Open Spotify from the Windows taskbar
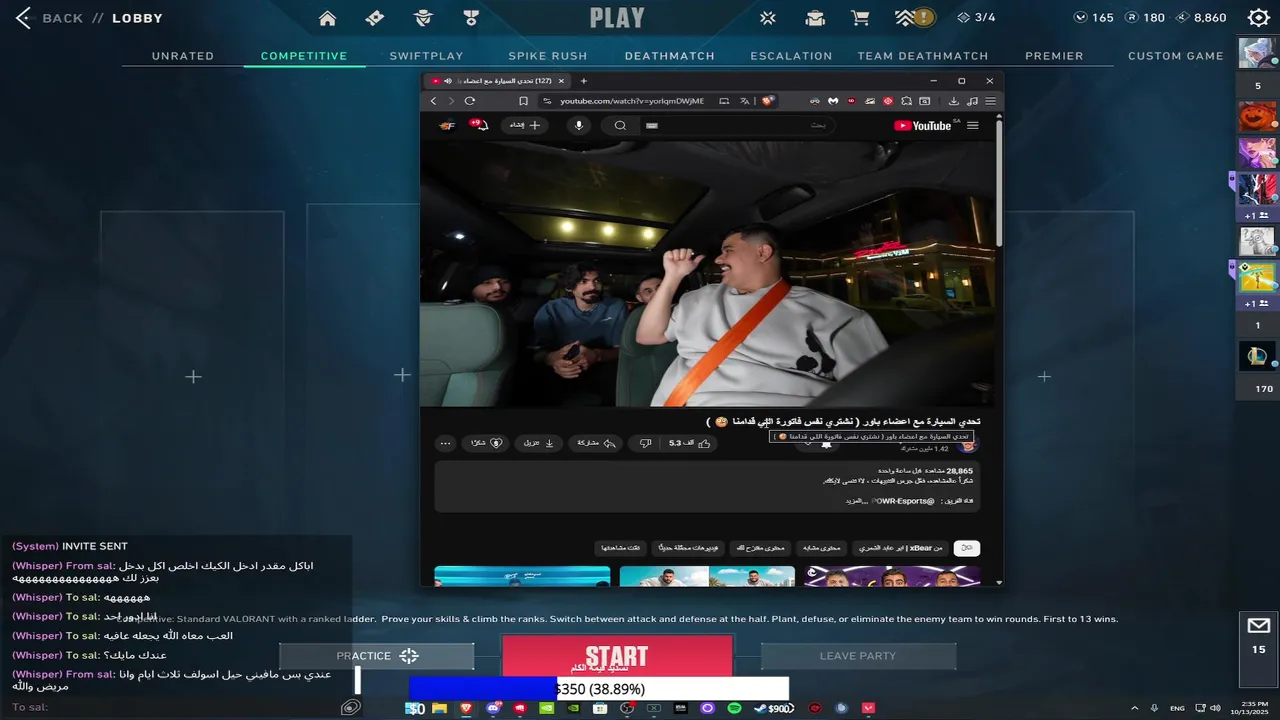1280x720 pixels. [734, 708]
